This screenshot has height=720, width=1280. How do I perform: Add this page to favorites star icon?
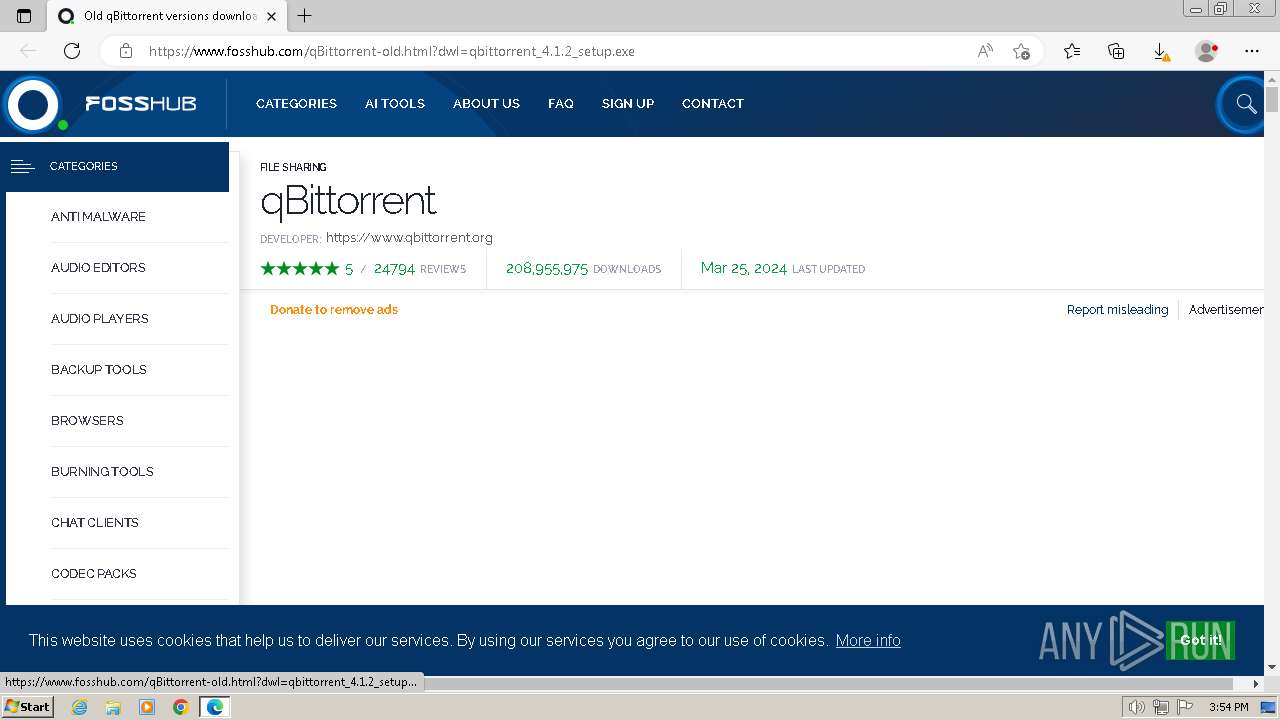[1021, 51]
